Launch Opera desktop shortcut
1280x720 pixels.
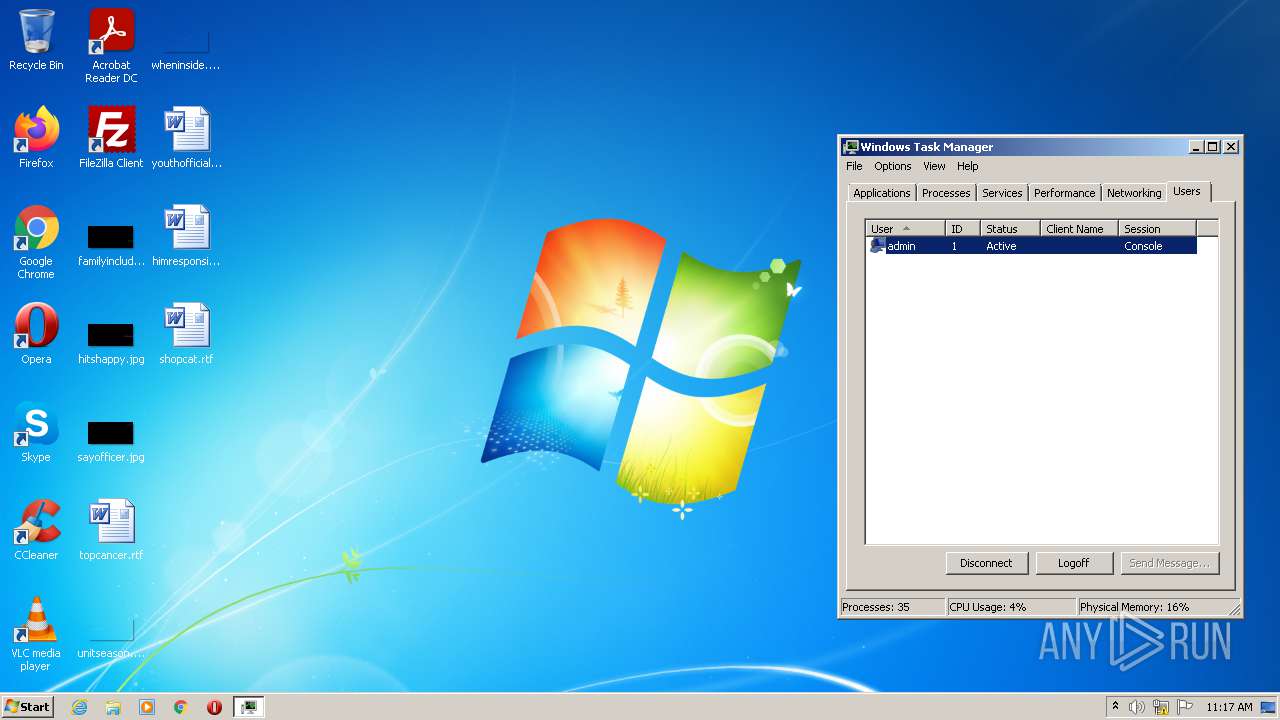(x=36, y=334)
